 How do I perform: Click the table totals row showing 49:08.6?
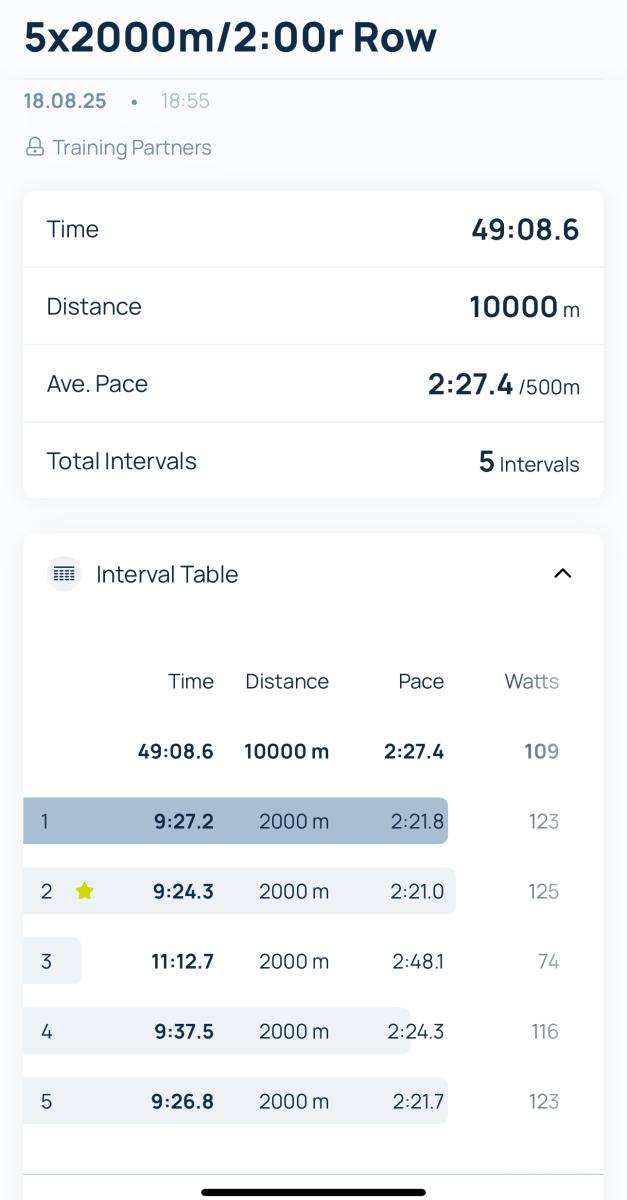pos(313,751)
